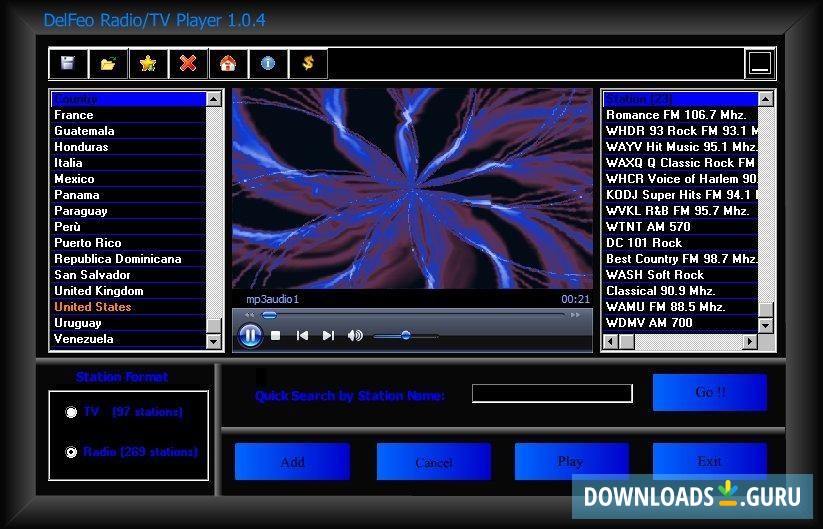This screenshot has height=529, width=823.
Task: Select France in the country list
Action: (128, 115)
